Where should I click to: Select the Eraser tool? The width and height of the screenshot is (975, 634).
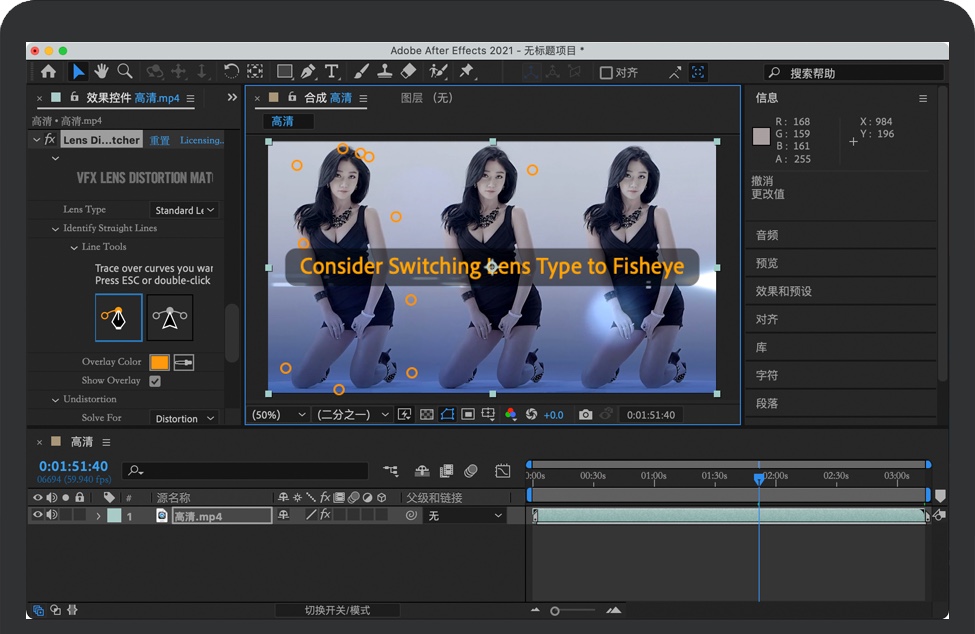(408, 71)
